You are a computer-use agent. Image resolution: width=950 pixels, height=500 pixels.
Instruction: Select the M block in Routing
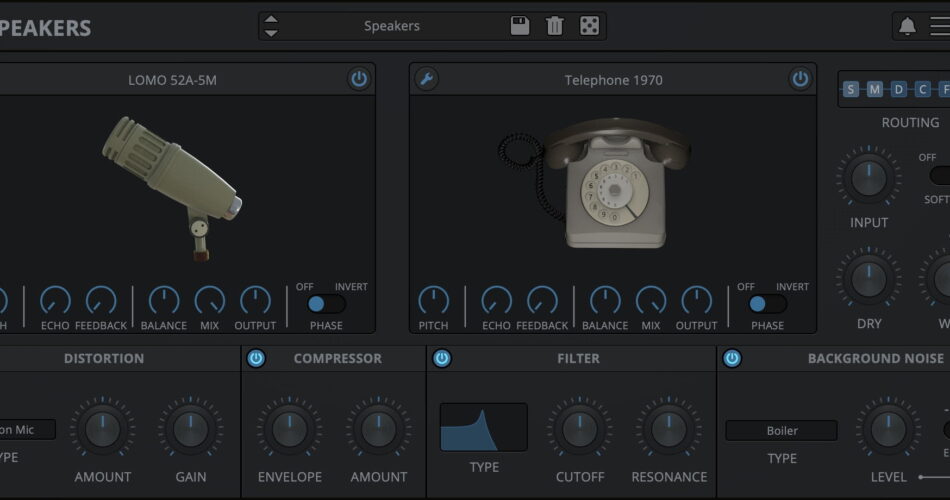(875, 90)
